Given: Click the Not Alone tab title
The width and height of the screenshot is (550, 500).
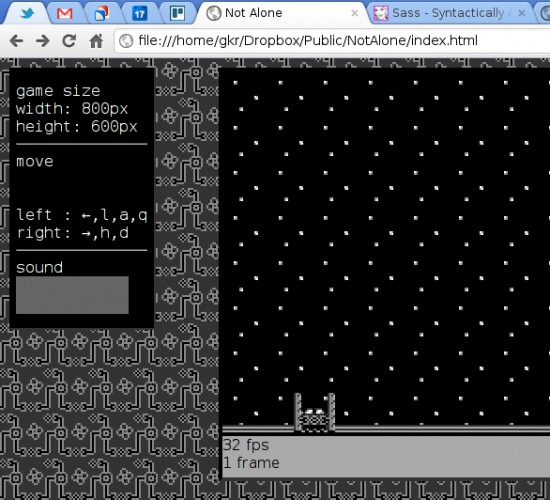Looking at the screenshot, I should click(x=253, y=13).
